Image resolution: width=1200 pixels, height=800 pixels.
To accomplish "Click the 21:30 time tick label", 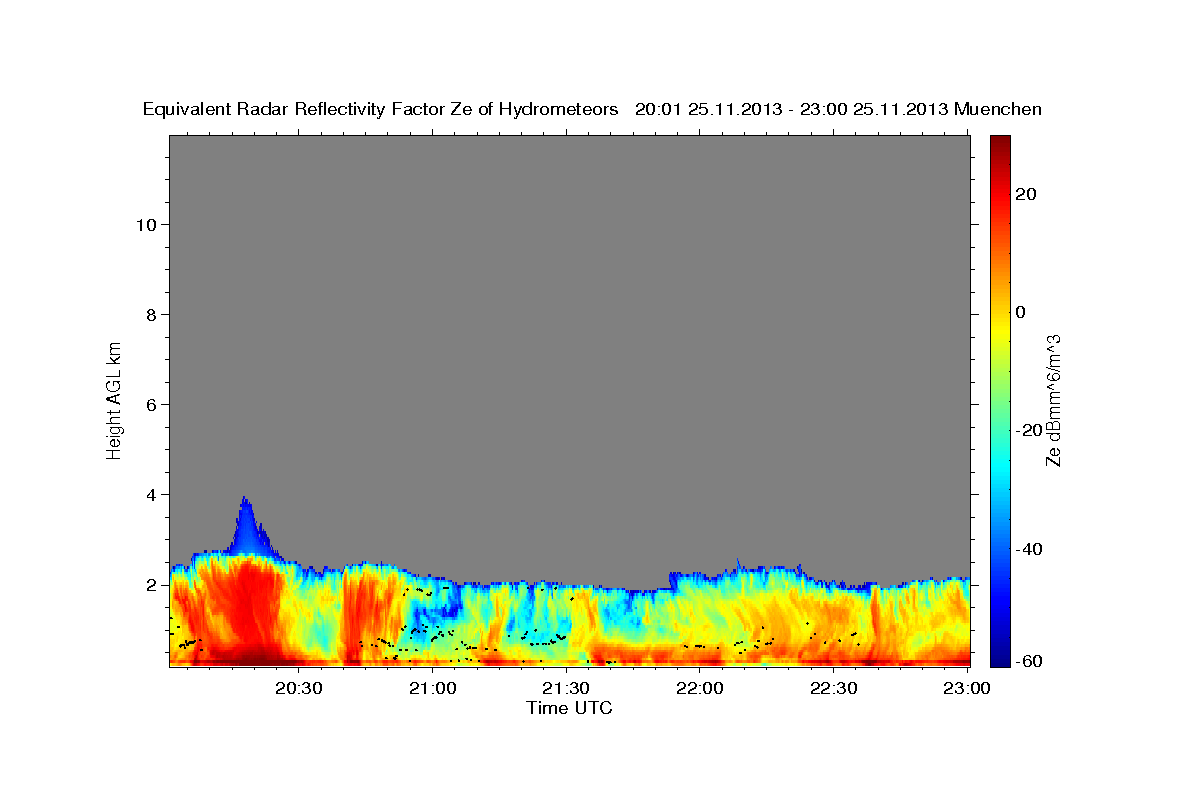I will 566,688.
